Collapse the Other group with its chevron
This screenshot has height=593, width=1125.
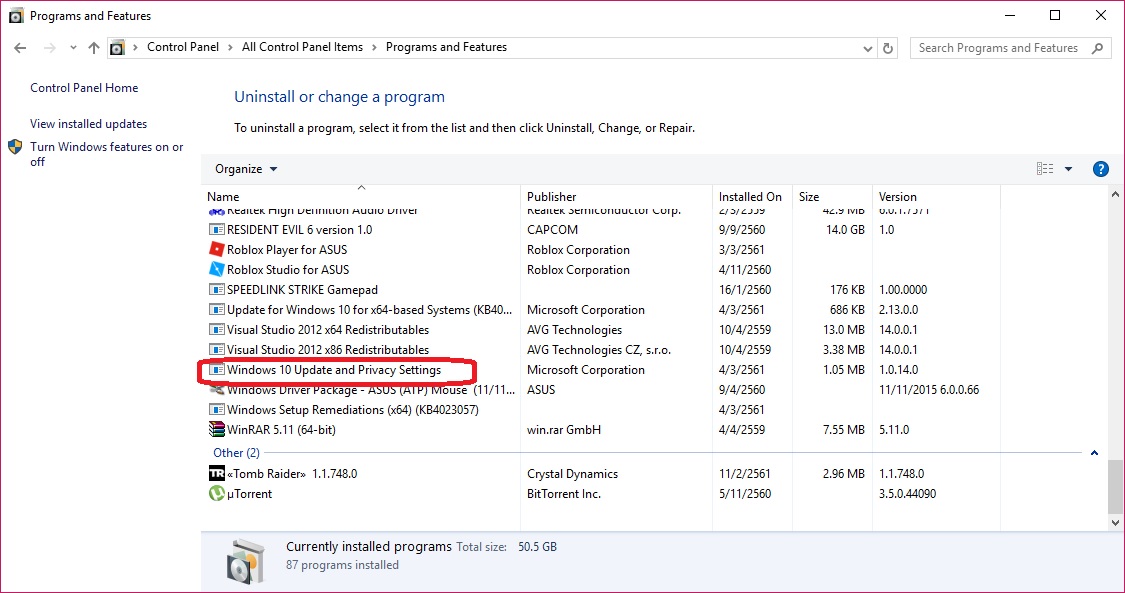[1094, 453]
